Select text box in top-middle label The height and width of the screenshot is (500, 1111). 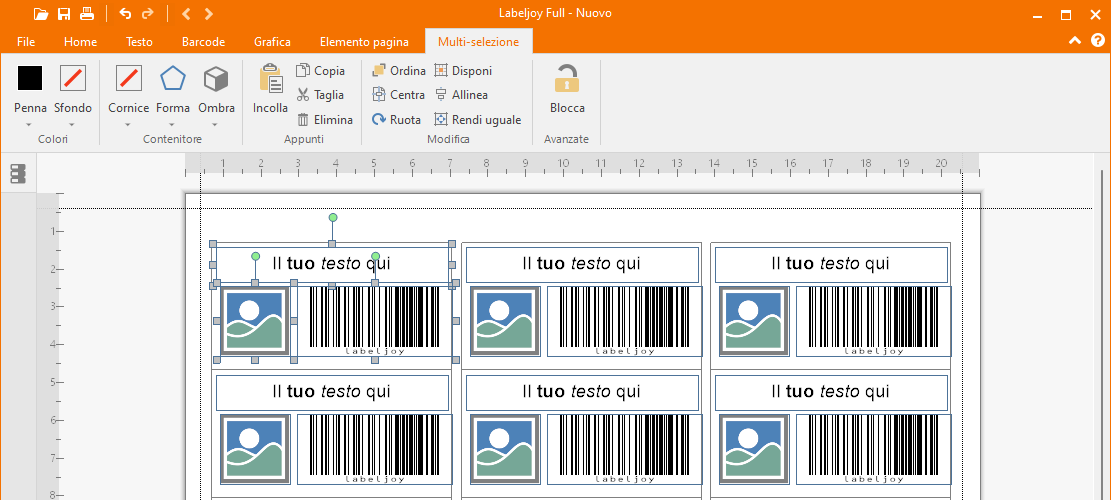tap(582, 264)
